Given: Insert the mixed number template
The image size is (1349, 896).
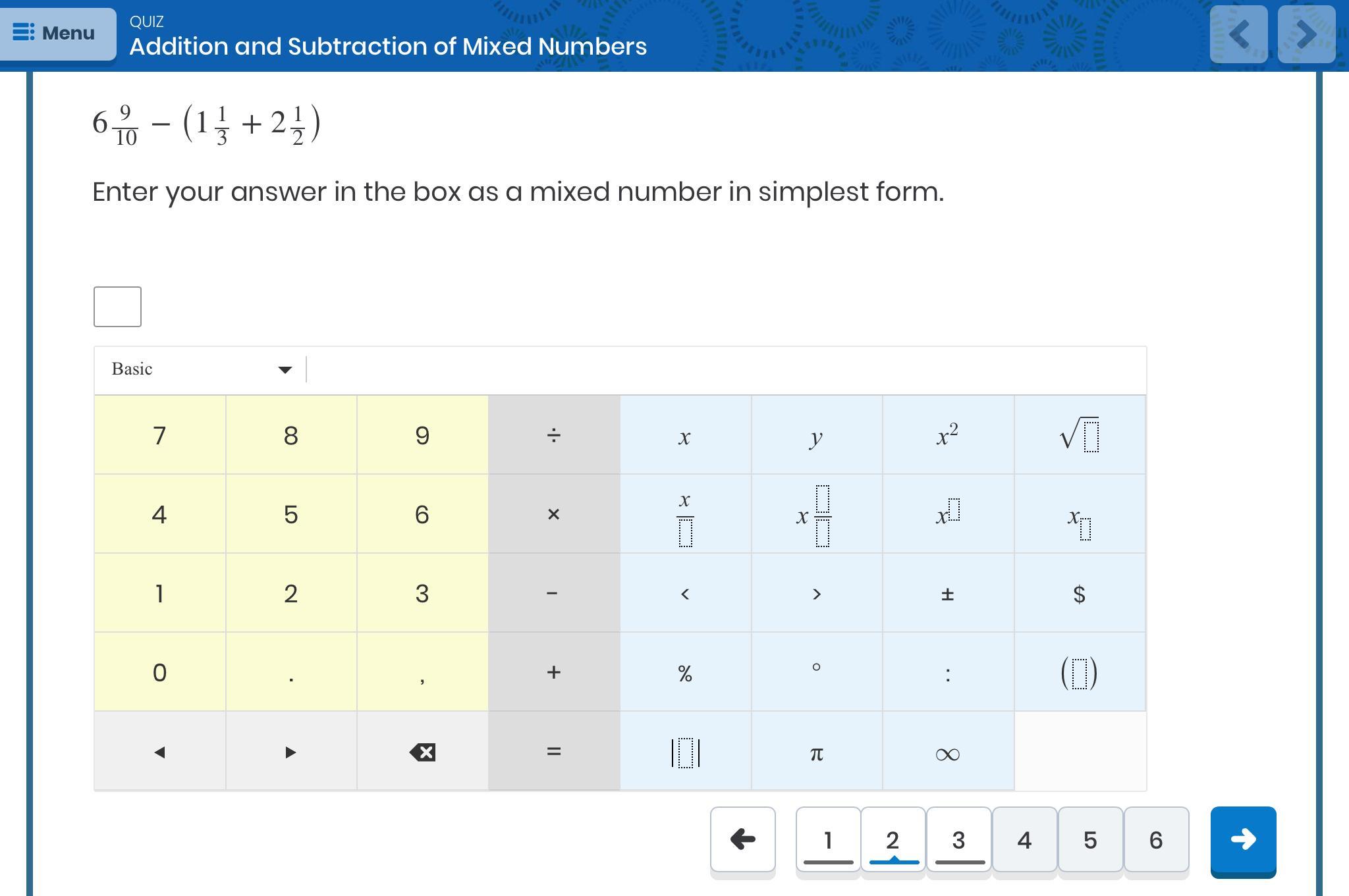Looking at the screenshot, I should [816, 514].
